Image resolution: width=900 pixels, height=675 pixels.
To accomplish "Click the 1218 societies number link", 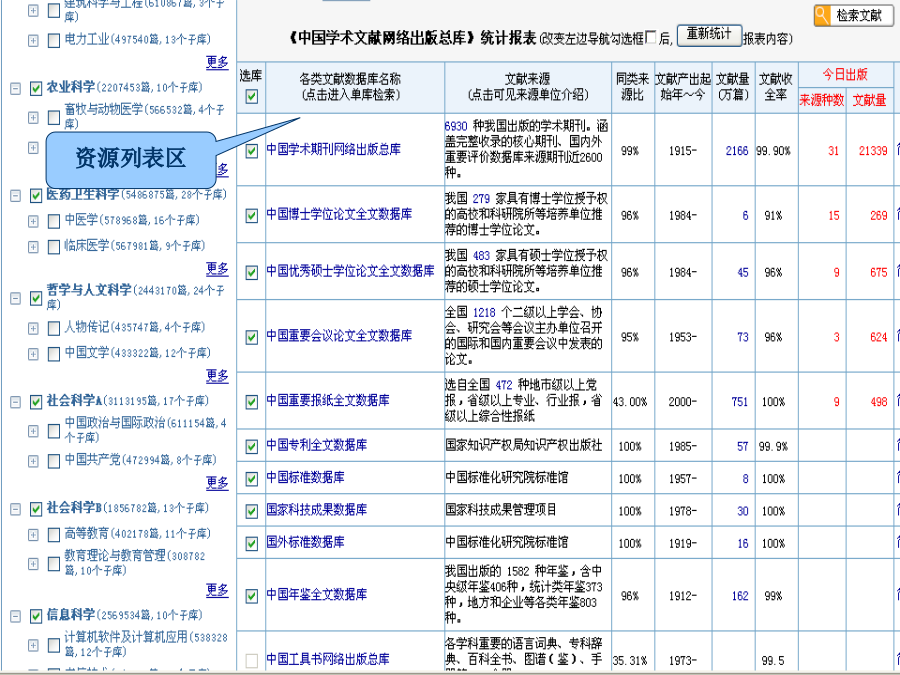I will pos(484,313).
